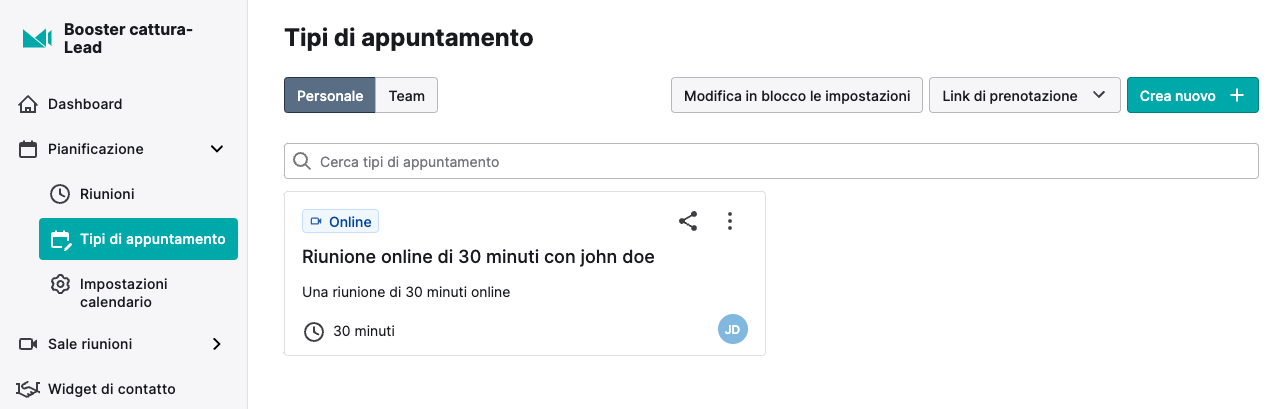Click the share icon on appointment card
Screen dimensions: 1271x409
688,221
